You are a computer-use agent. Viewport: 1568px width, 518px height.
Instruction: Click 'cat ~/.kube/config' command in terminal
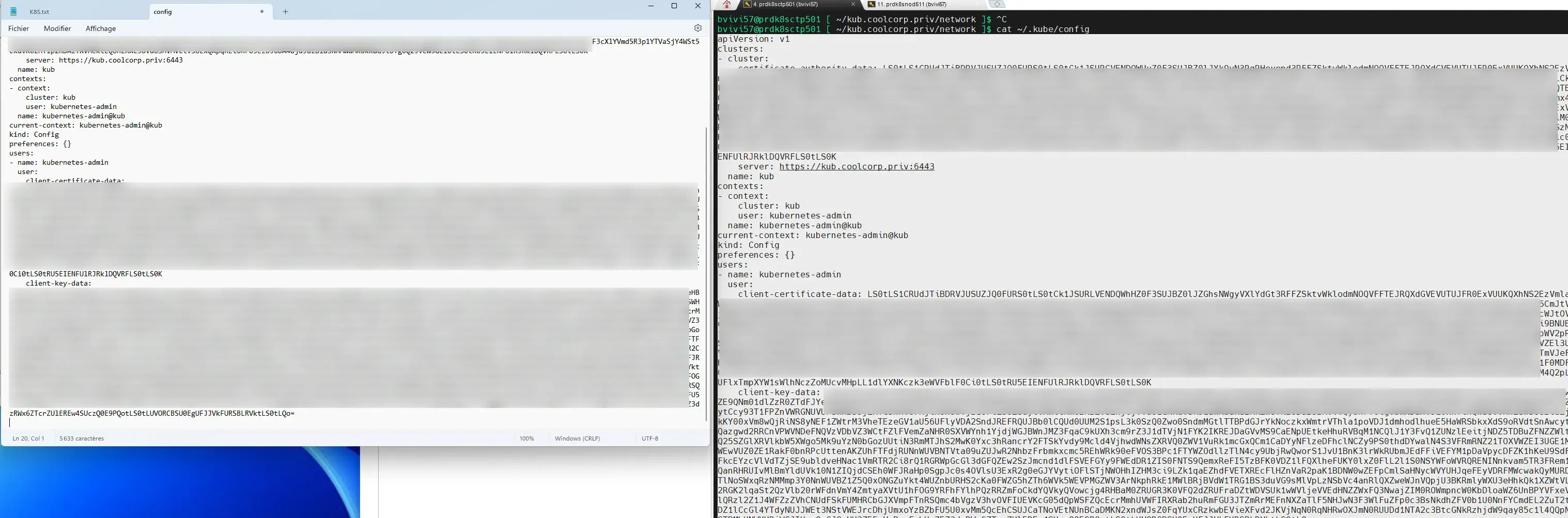pyautogui.click(x=1043, y=29)
